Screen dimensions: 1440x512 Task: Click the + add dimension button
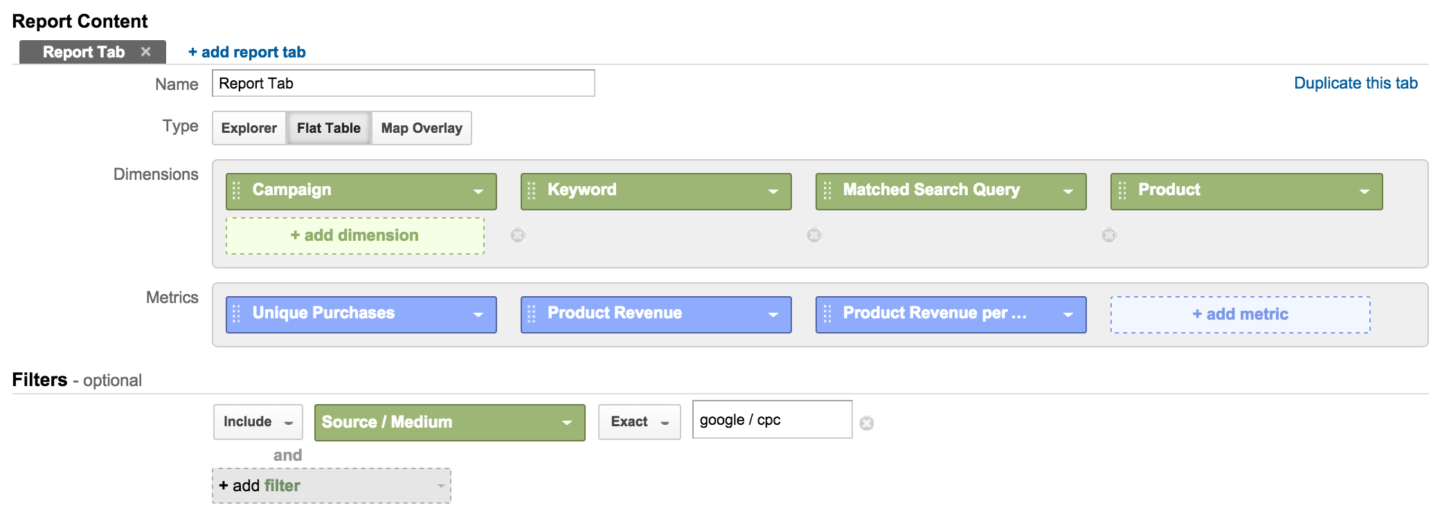tap(355, 236)
